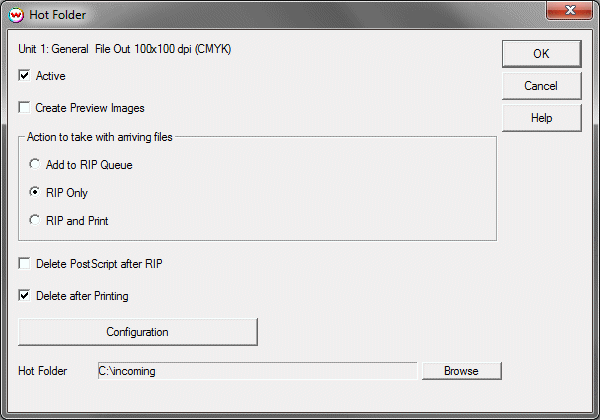Browse for a hot folder location
Image resolution: width=600 pixels, height=420 pixels.
461,371
